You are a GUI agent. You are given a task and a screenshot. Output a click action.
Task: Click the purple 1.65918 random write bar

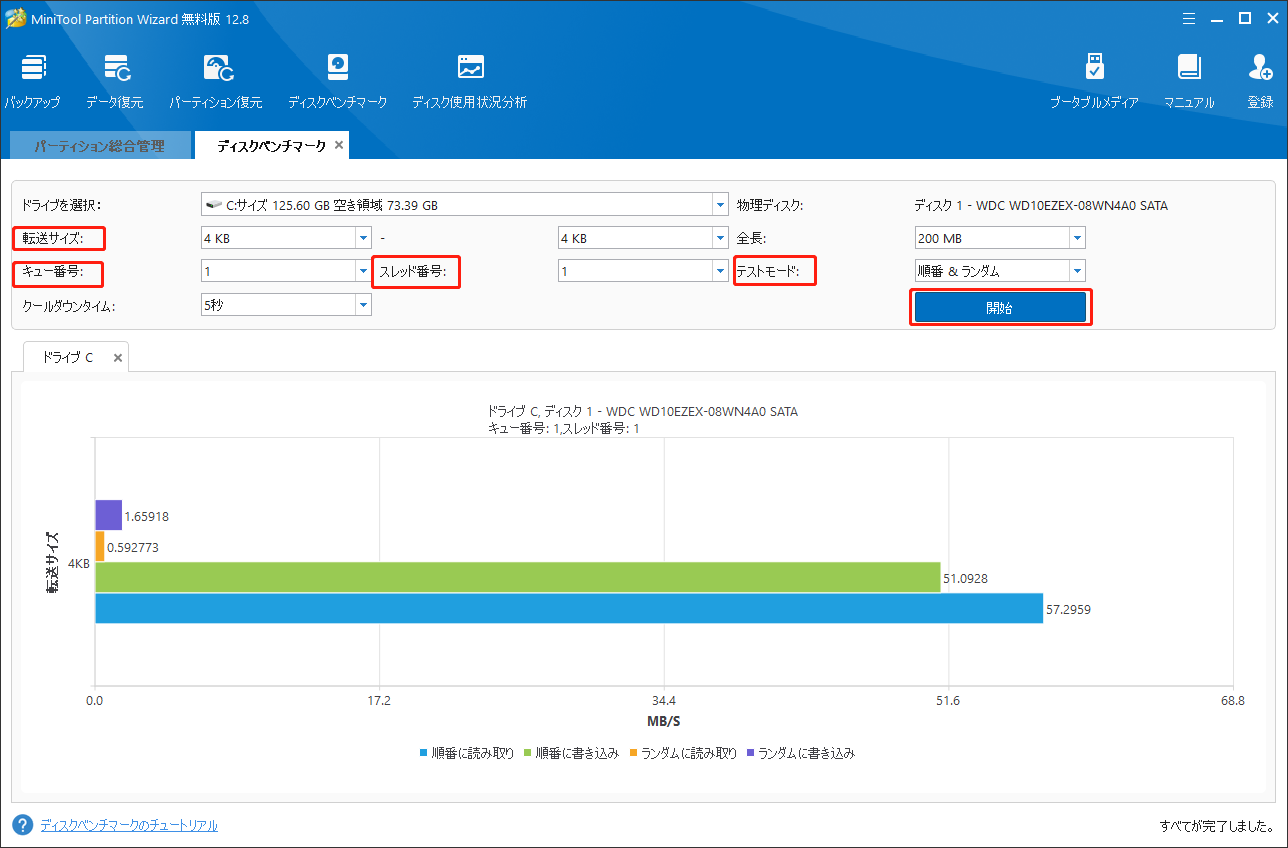[x=108, y=515]
